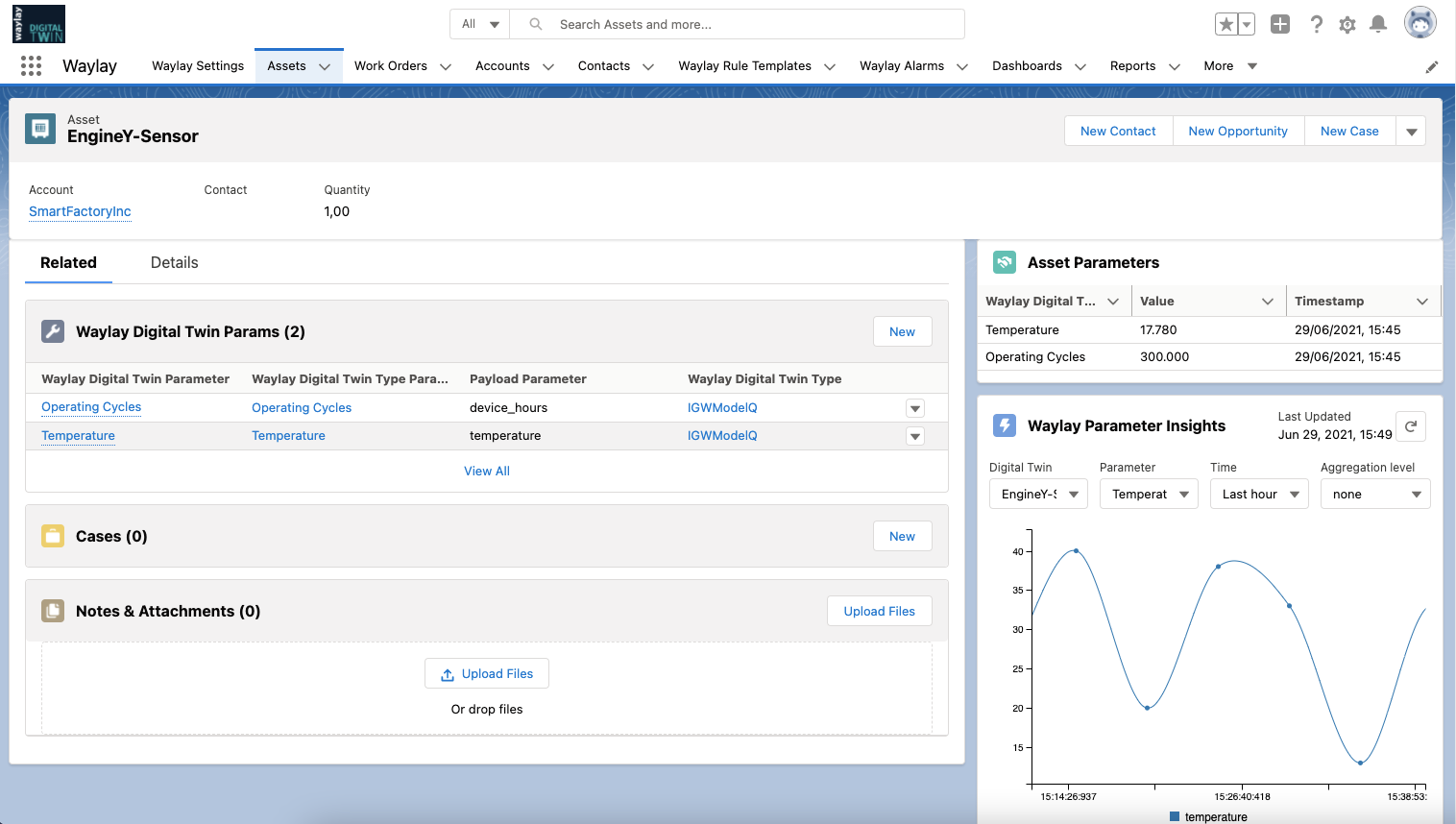The height and width of the screenshot is (824, 1456).
Task: Open the Notifications bell icon
Action: coord(1378,24)
